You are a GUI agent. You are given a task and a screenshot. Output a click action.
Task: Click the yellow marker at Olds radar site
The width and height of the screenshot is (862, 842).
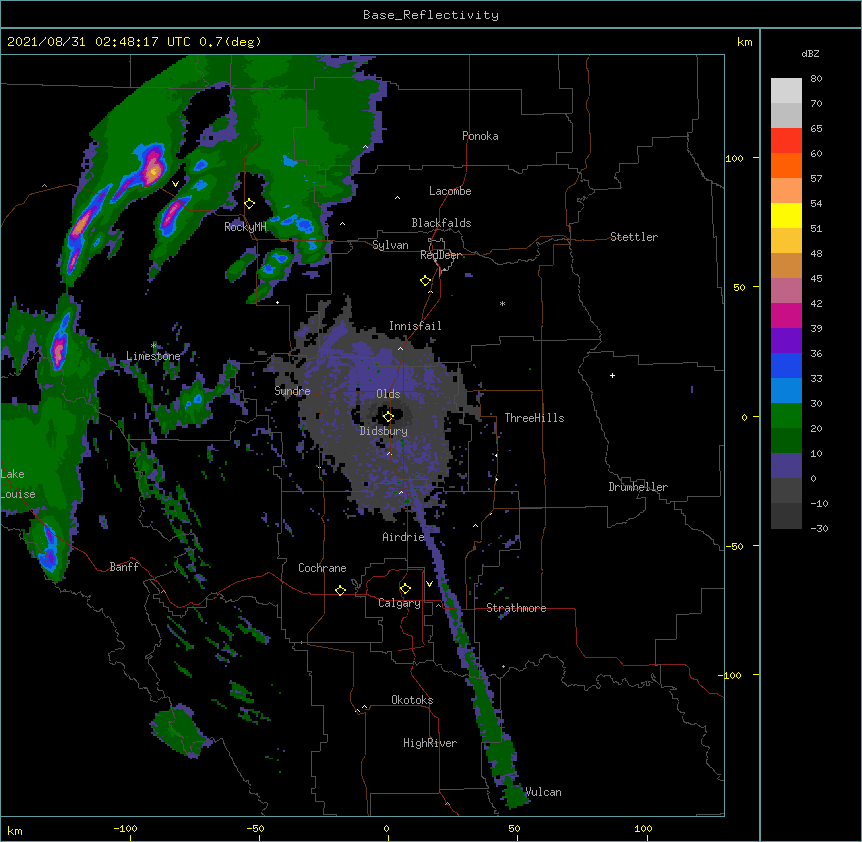click(x=388, y=416)
